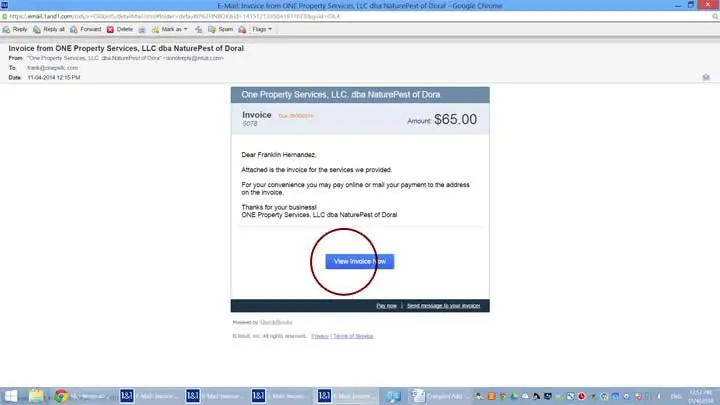
Task: Open the Pay now link
Action: [x=386, y=306]
